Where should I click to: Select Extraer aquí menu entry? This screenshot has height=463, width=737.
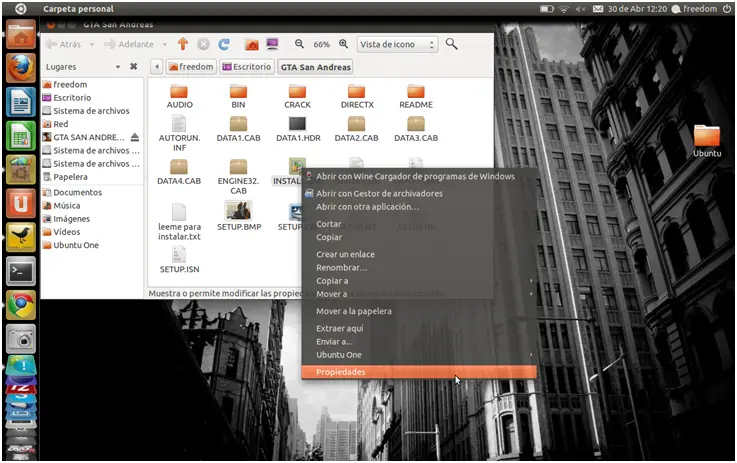coord(419,328)
